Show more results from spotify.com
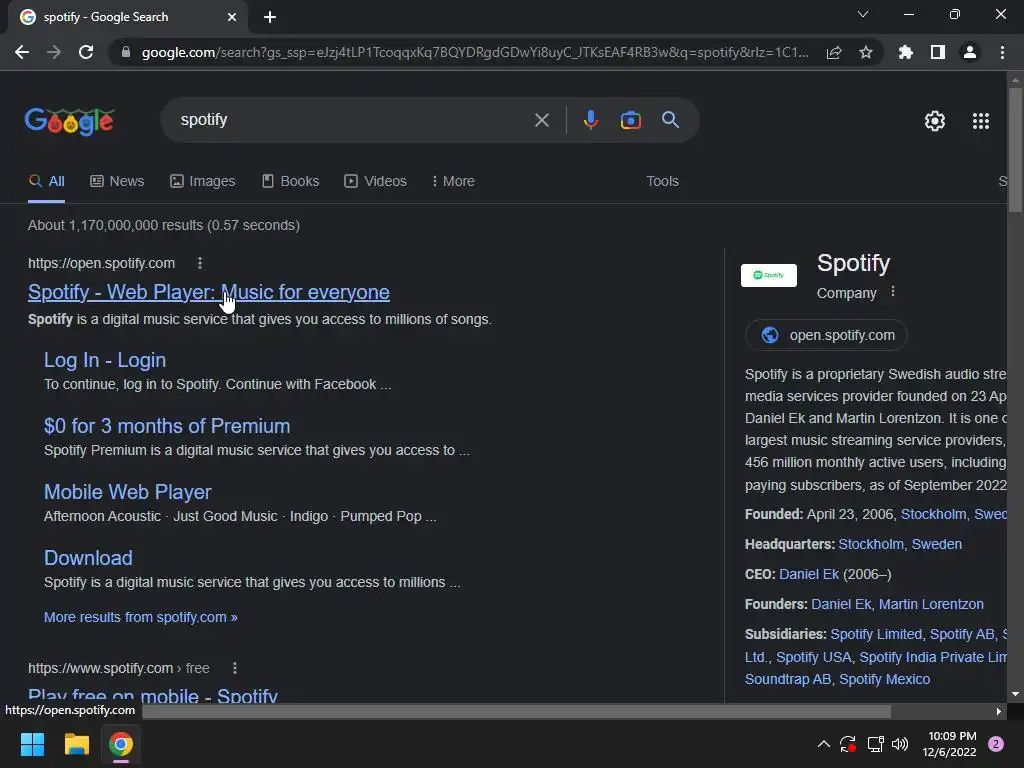Screen dimensions: 1024x768 [140, 617]
